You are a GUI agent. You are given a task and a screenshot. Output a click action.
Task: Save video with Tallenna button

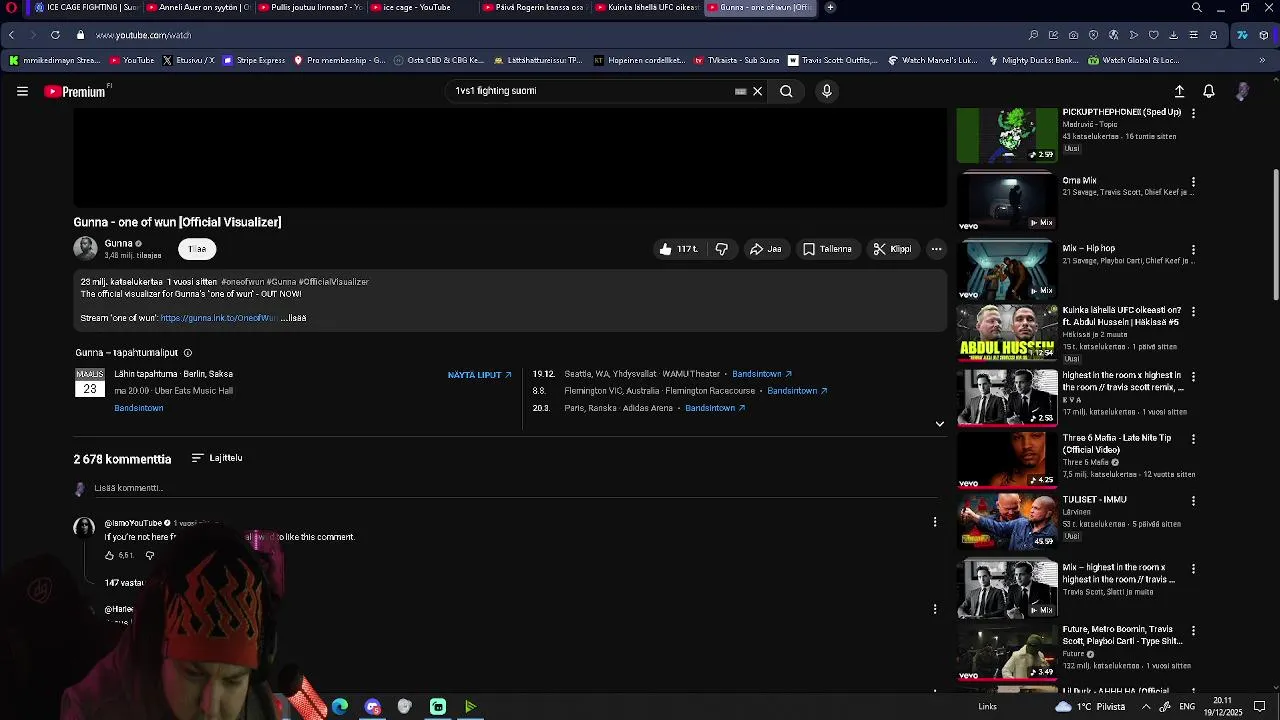coord(827,249)
